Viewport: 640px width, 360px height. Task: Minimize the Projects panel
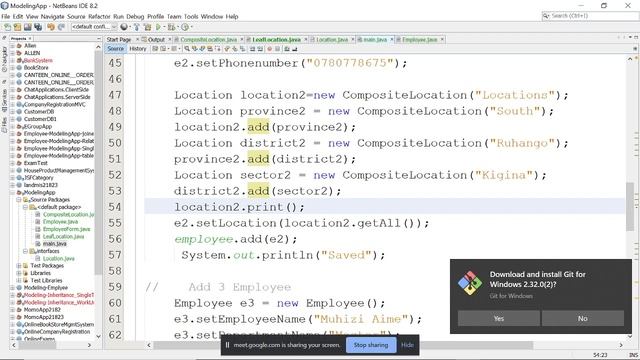[x=98, y=38]
